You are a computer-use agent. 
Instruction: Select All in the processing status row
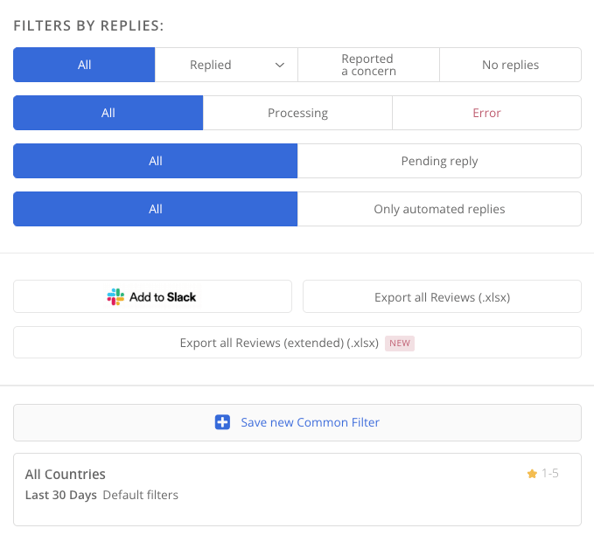pyautogui.click(x=108, y=113)
